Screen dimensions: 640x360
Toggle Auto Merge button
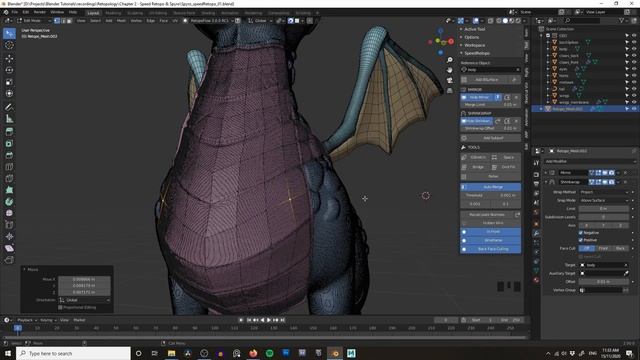[491, 187]
